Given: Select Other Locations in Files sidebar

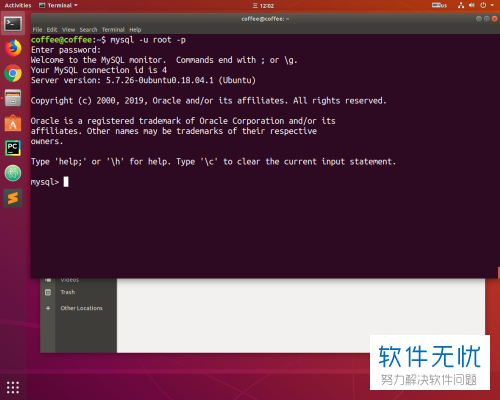Looking at the screenshot, I should point(81,308).
